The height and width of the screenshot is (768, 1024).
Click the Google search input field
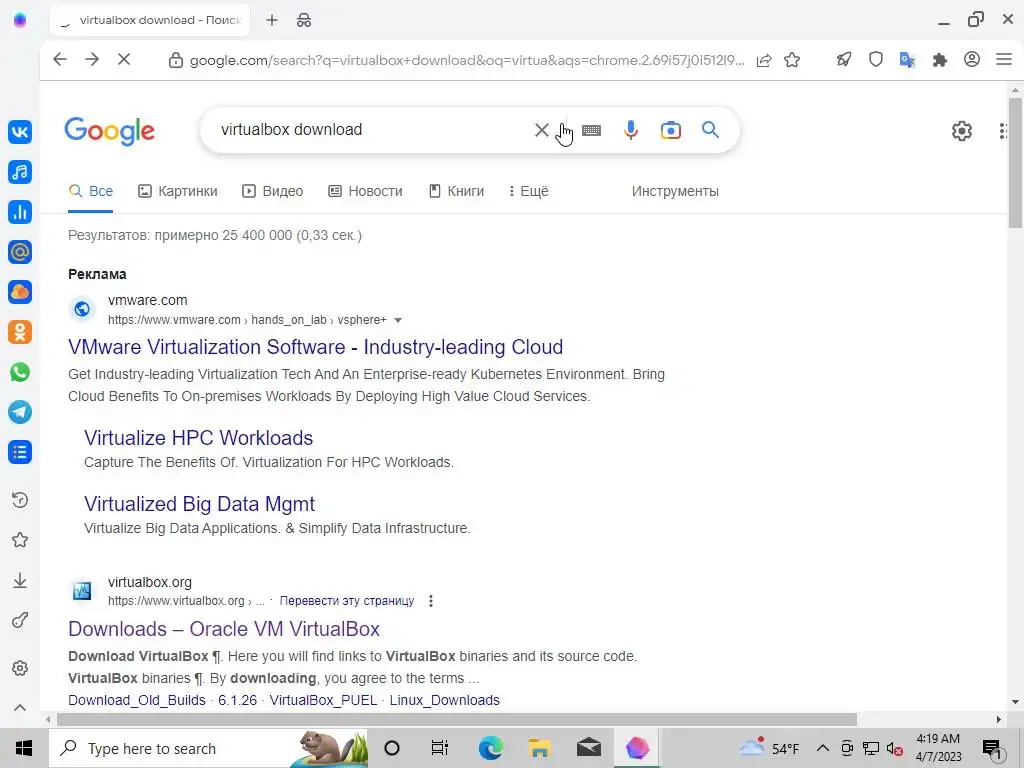click(x=372, y=130)
